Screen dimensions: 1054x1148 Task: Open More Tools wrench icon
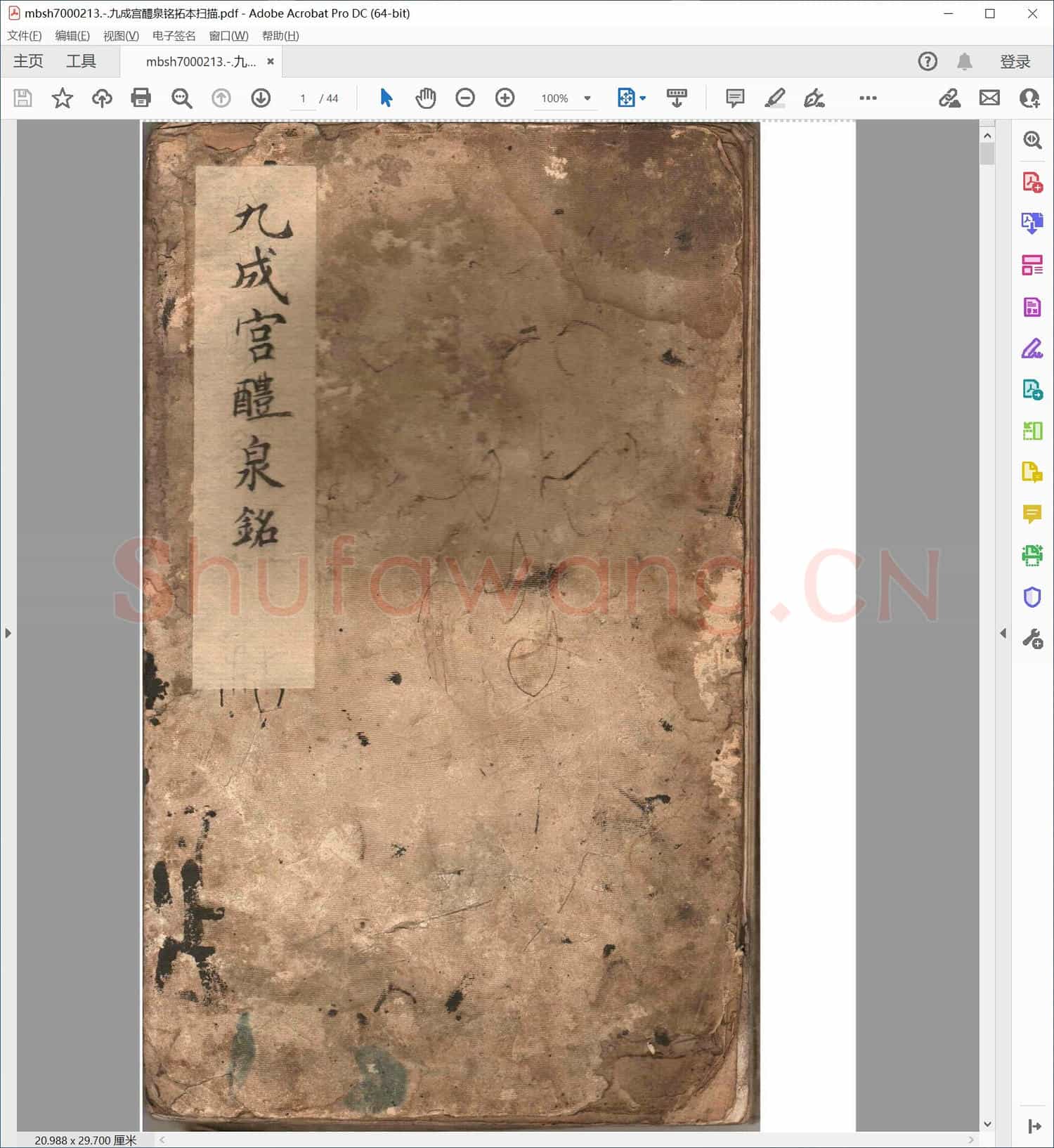[1032, 639]
